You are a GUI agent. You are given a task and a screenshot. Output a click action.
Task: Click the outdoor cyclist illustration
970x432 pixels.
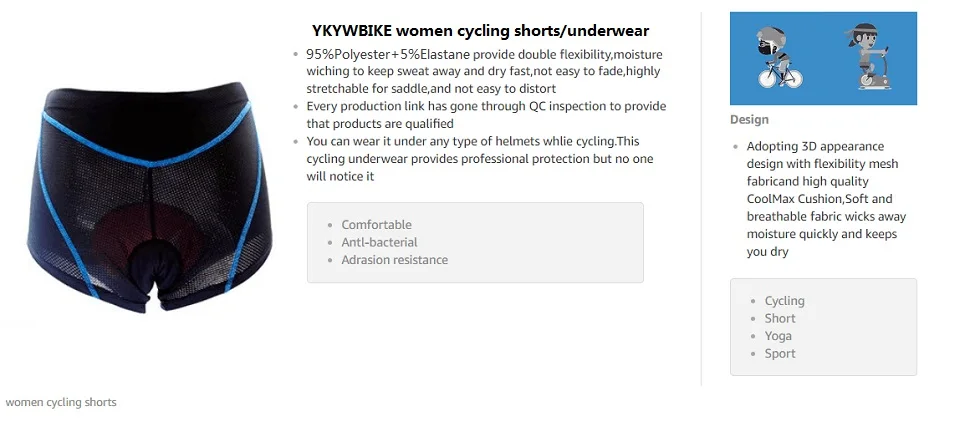tap(778, 57)
